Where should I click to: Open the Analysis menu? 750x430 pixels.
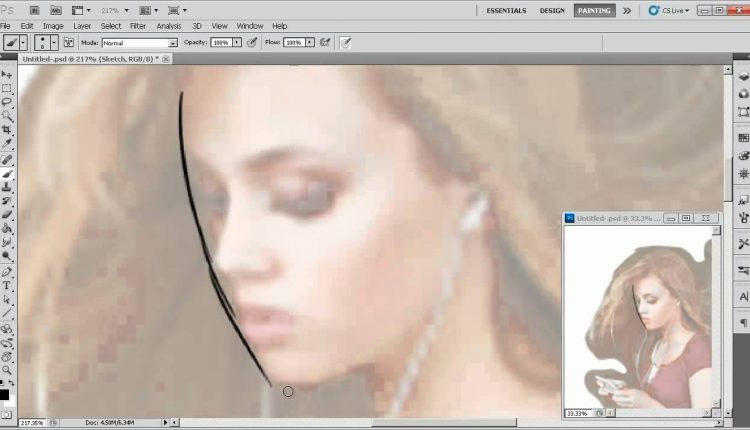click(169, 26)
